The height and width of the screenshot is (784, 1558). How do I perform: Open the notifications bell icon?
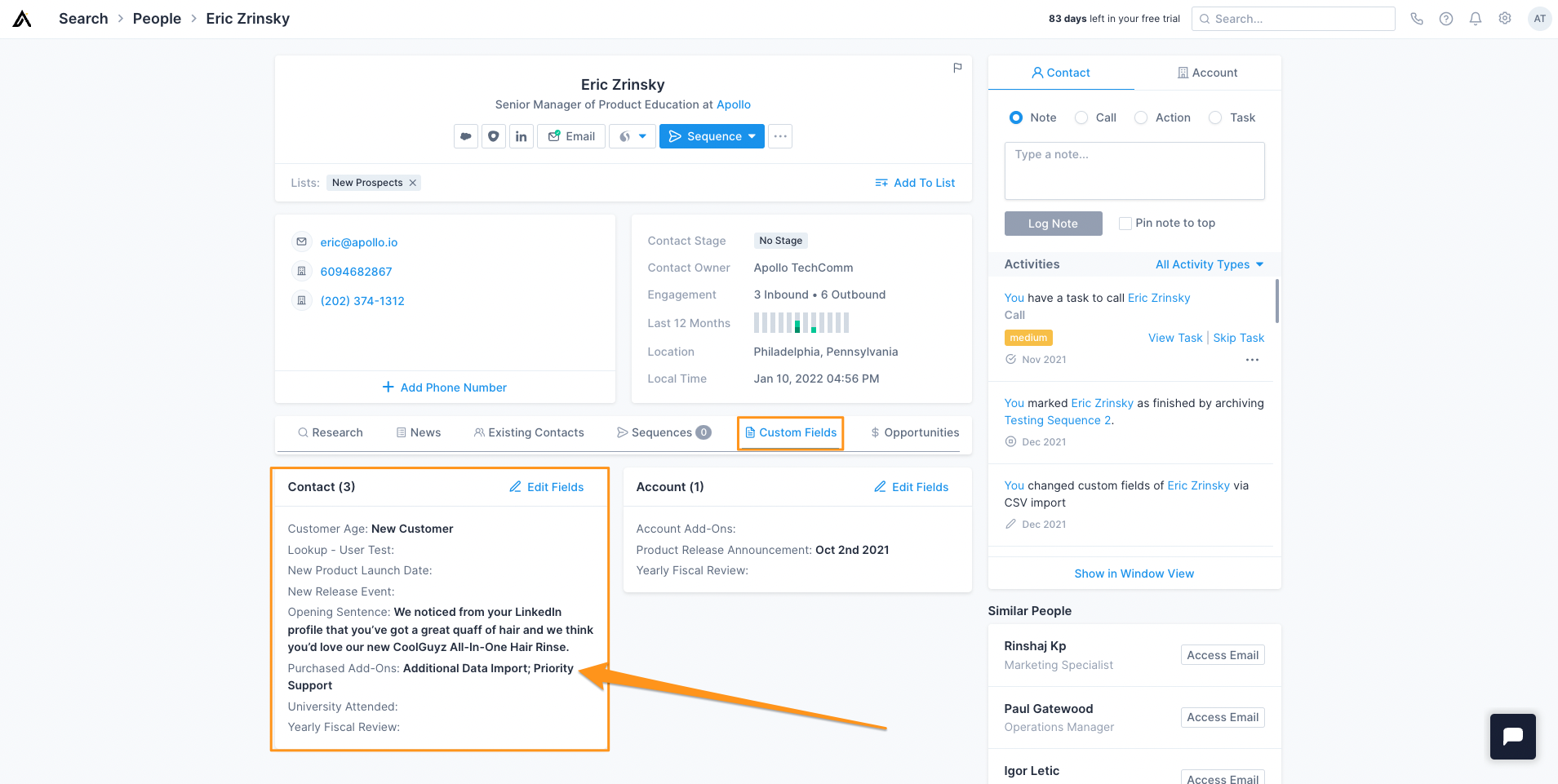[1476, 18]
